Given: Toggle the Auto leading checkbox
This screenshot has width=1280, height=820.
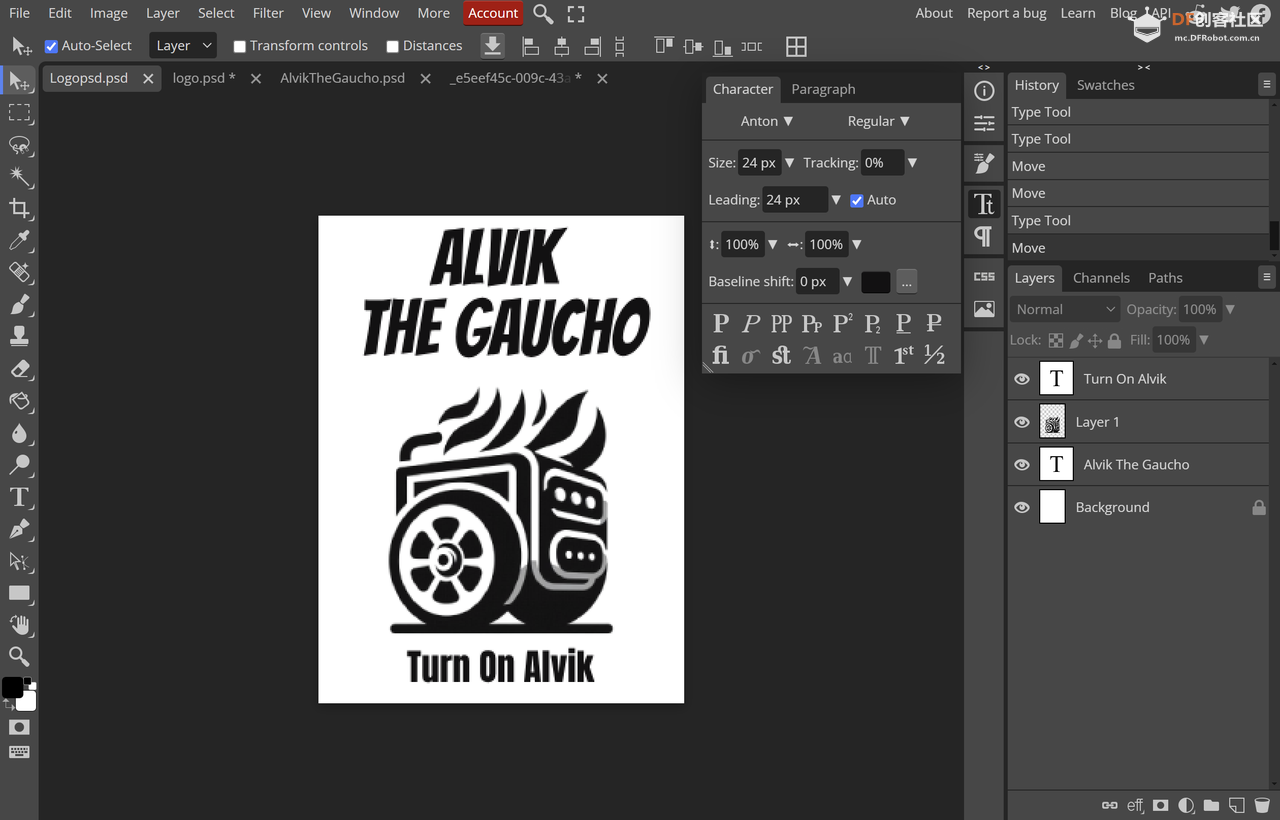Looking at the screenshot, I should (x=857, y=200).
